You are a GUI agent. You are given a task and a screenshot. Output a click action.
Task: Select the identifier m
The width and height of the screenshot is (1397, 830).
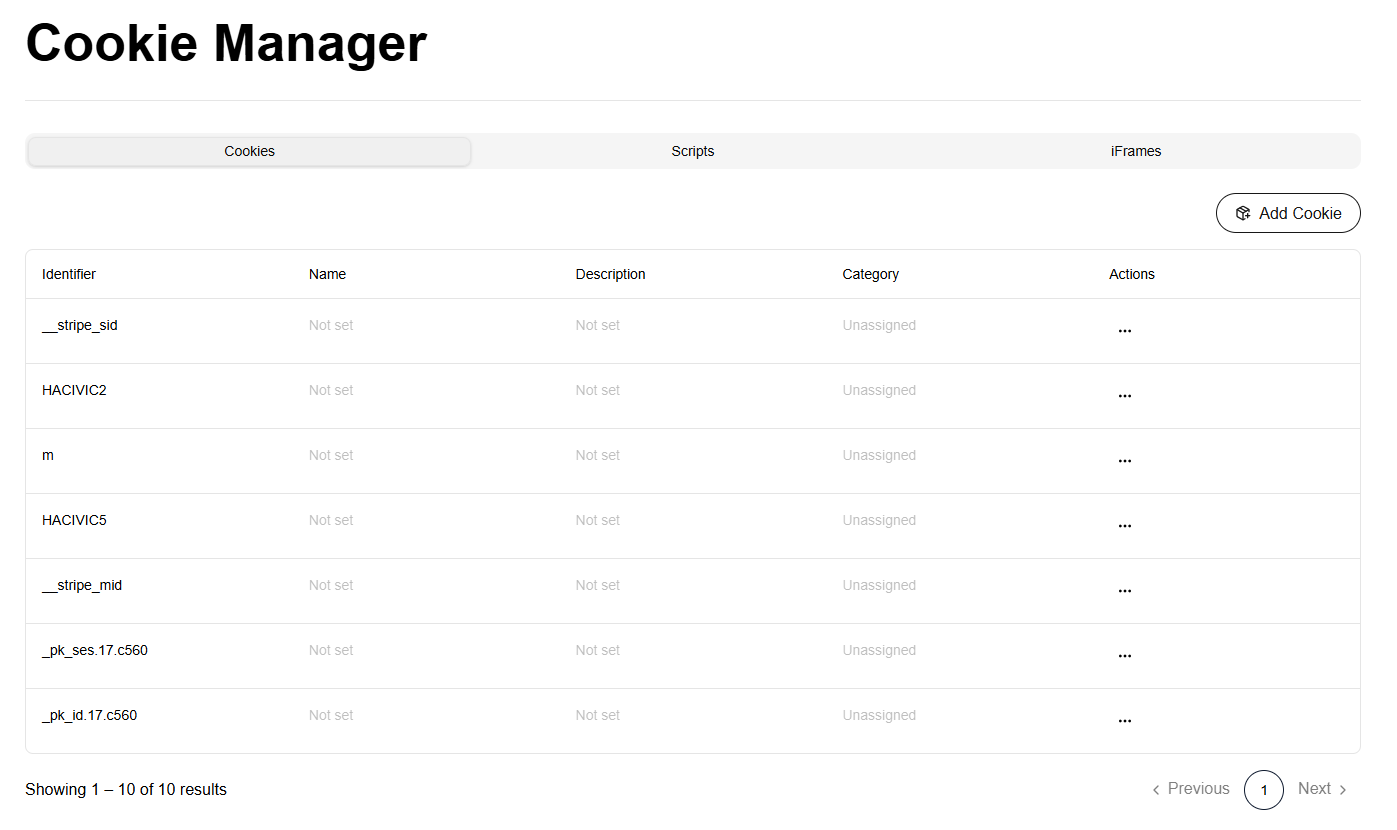(x=48, y=455)
